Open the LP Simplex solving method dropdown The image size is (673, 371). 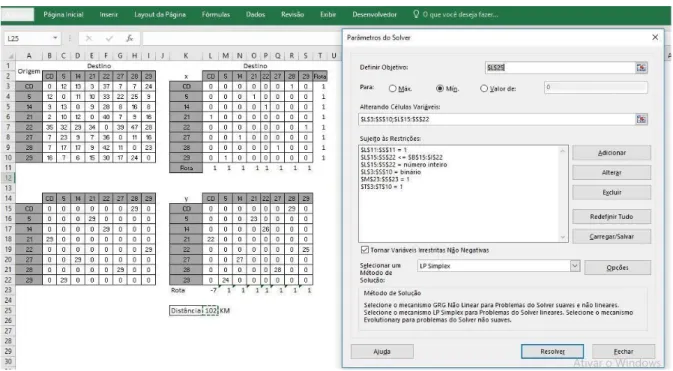(x=575, y=266)
